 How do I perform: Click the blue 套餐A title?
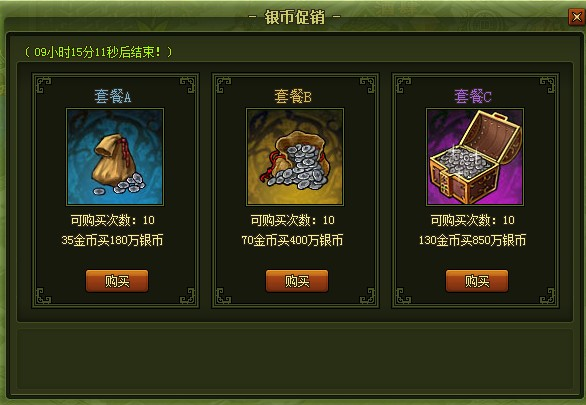click(112, 96)
